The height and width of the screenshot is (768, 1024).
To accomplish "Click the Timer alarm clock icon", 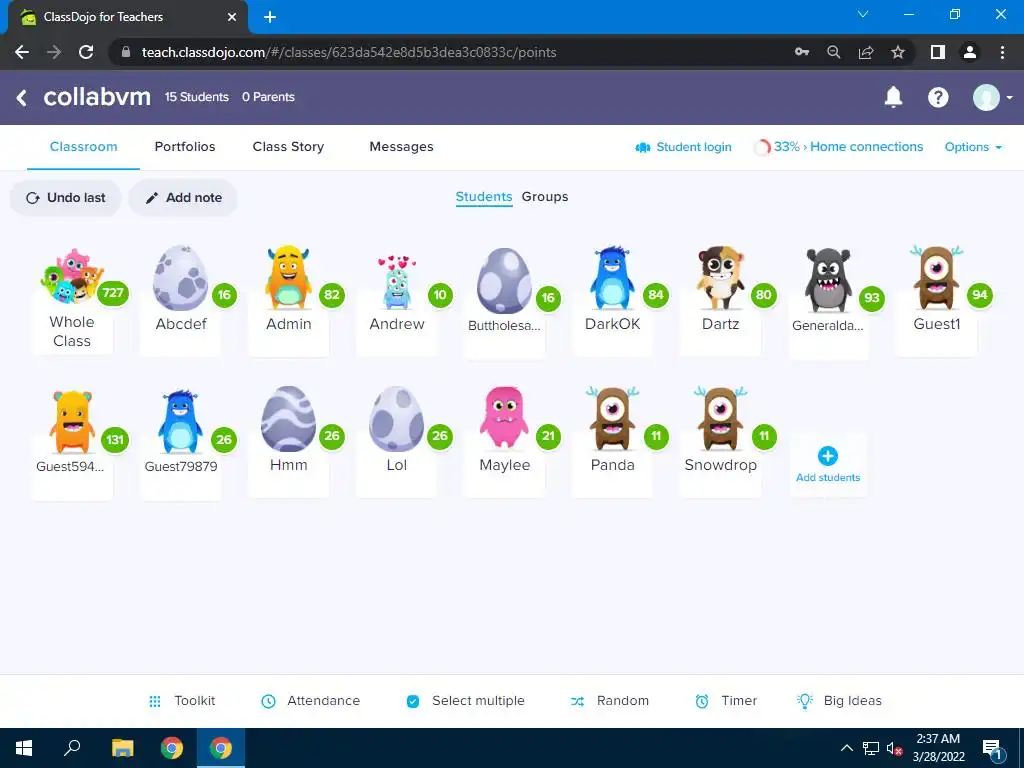I will (702, 701).
